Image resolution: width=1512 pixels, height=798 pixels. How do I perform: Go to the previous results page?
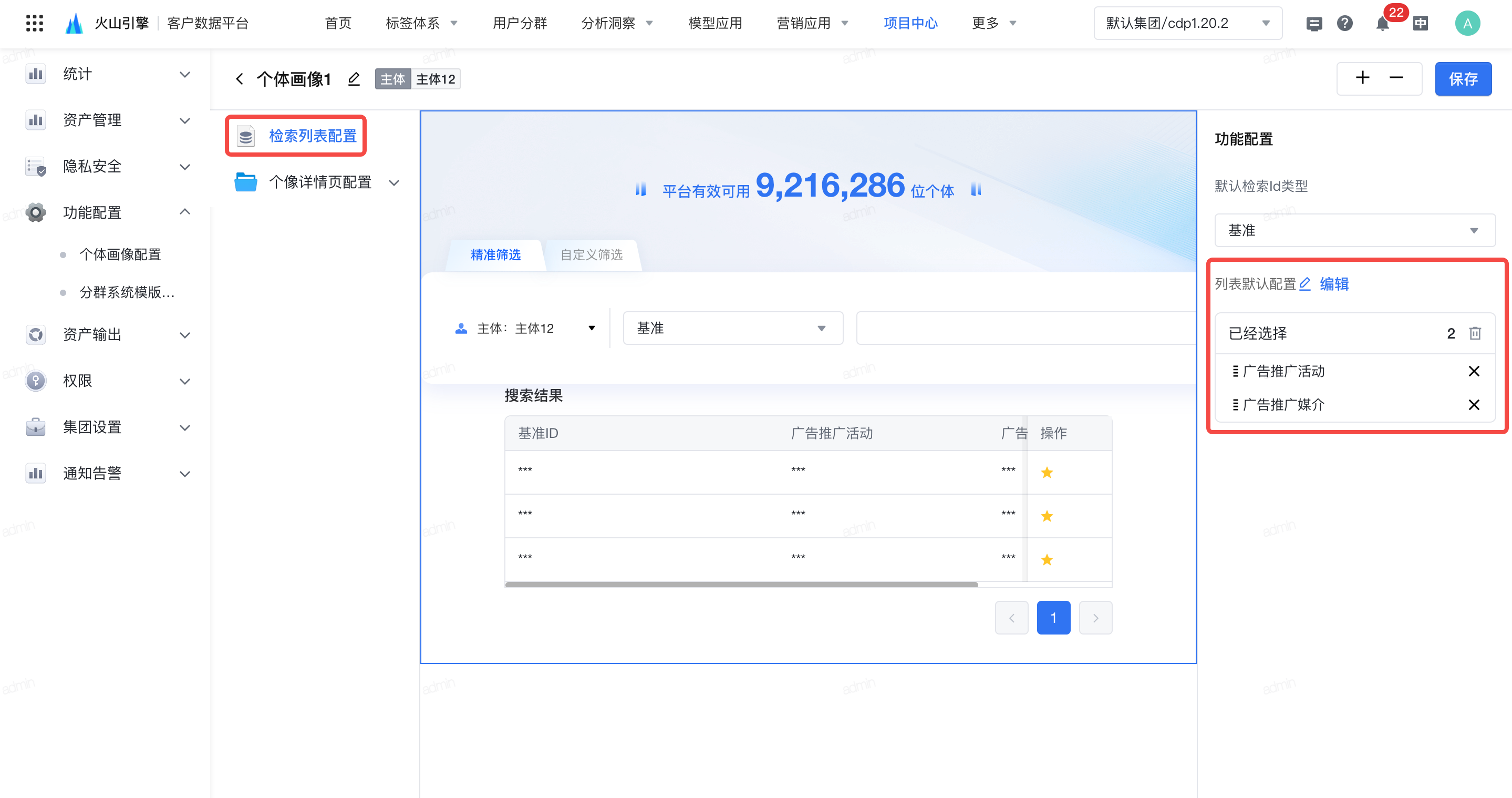click(1011, 618)
